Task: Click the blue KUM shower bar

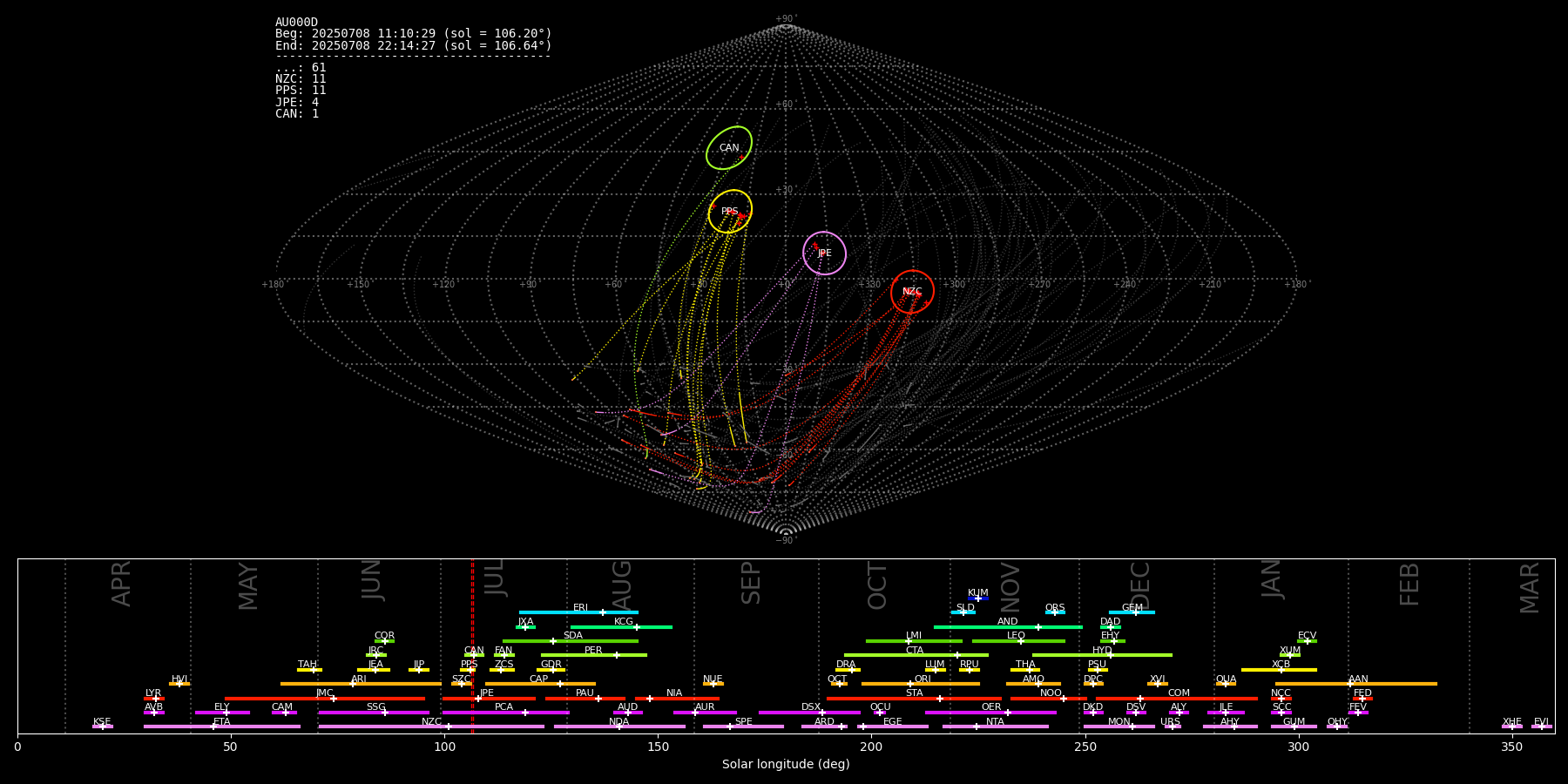Action: pos(978,598)
